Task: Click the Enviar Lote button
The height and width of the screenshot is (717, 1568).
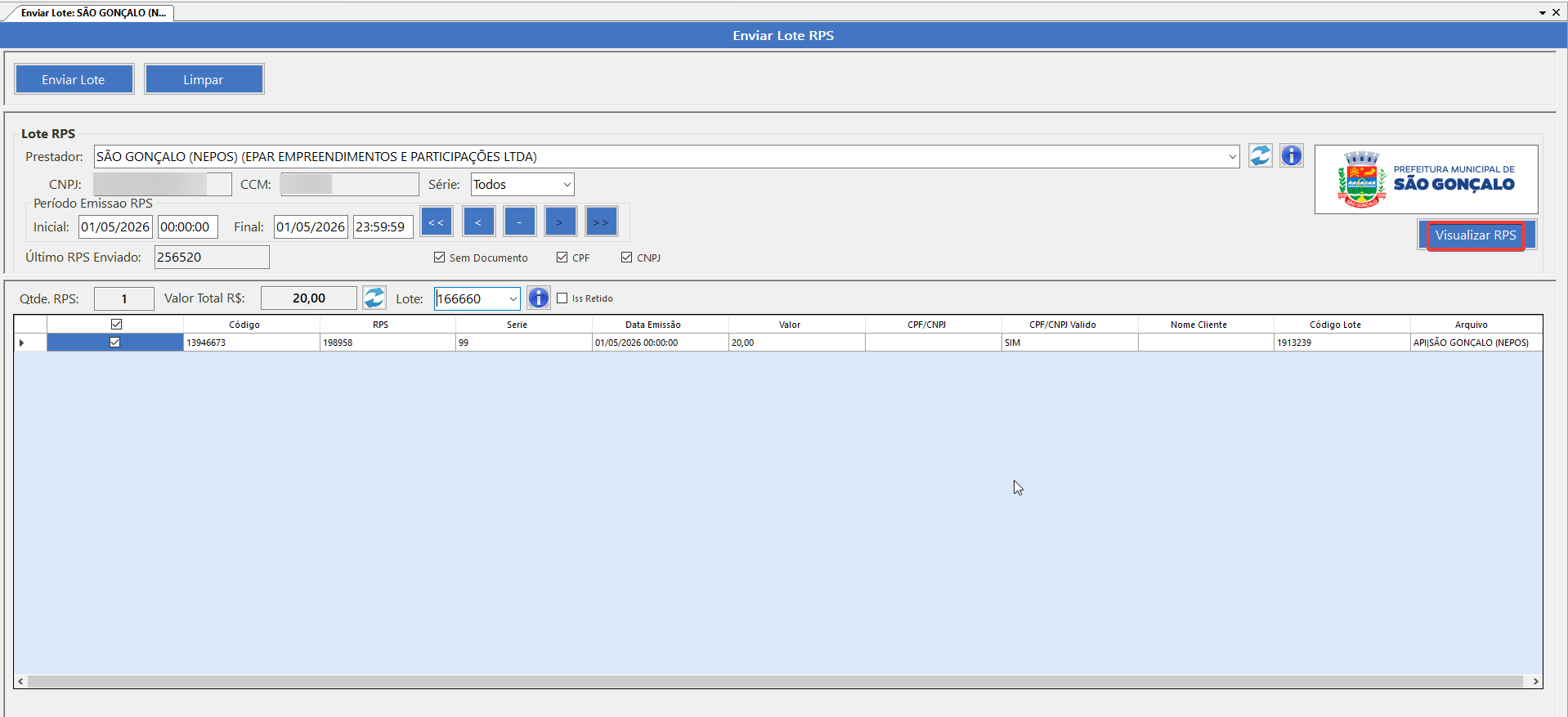Action: tap(74, 79)
